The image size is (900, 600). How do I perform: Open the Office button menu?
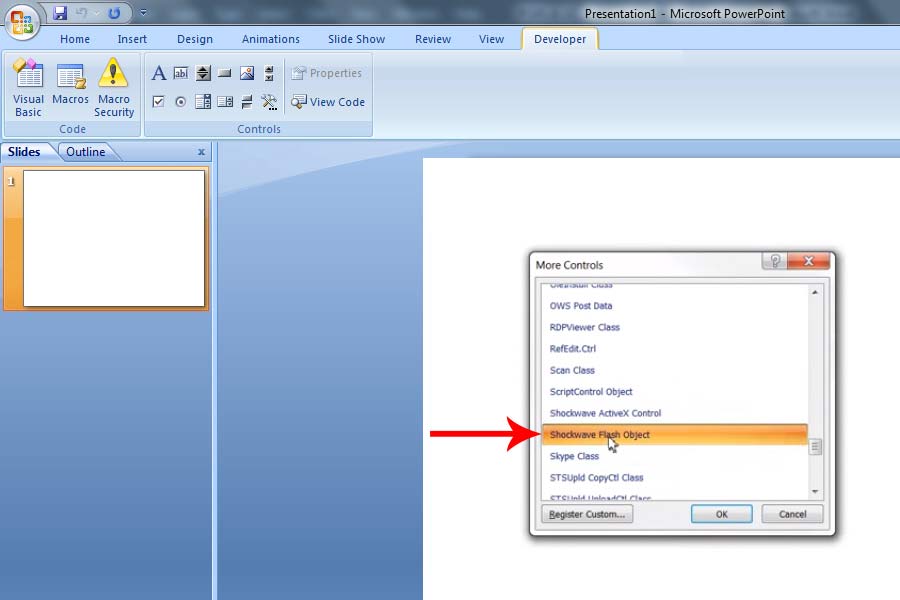tap(22, 22)
